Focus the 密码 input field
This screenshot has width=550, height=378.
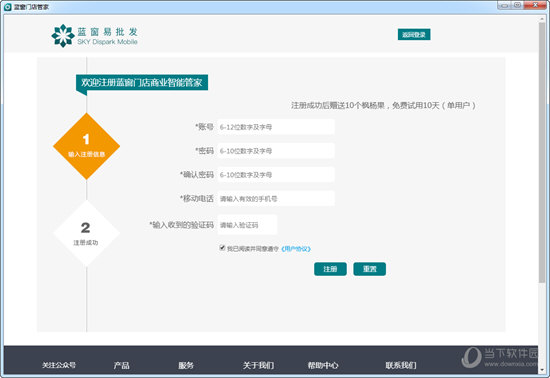[x=276, y=151]
